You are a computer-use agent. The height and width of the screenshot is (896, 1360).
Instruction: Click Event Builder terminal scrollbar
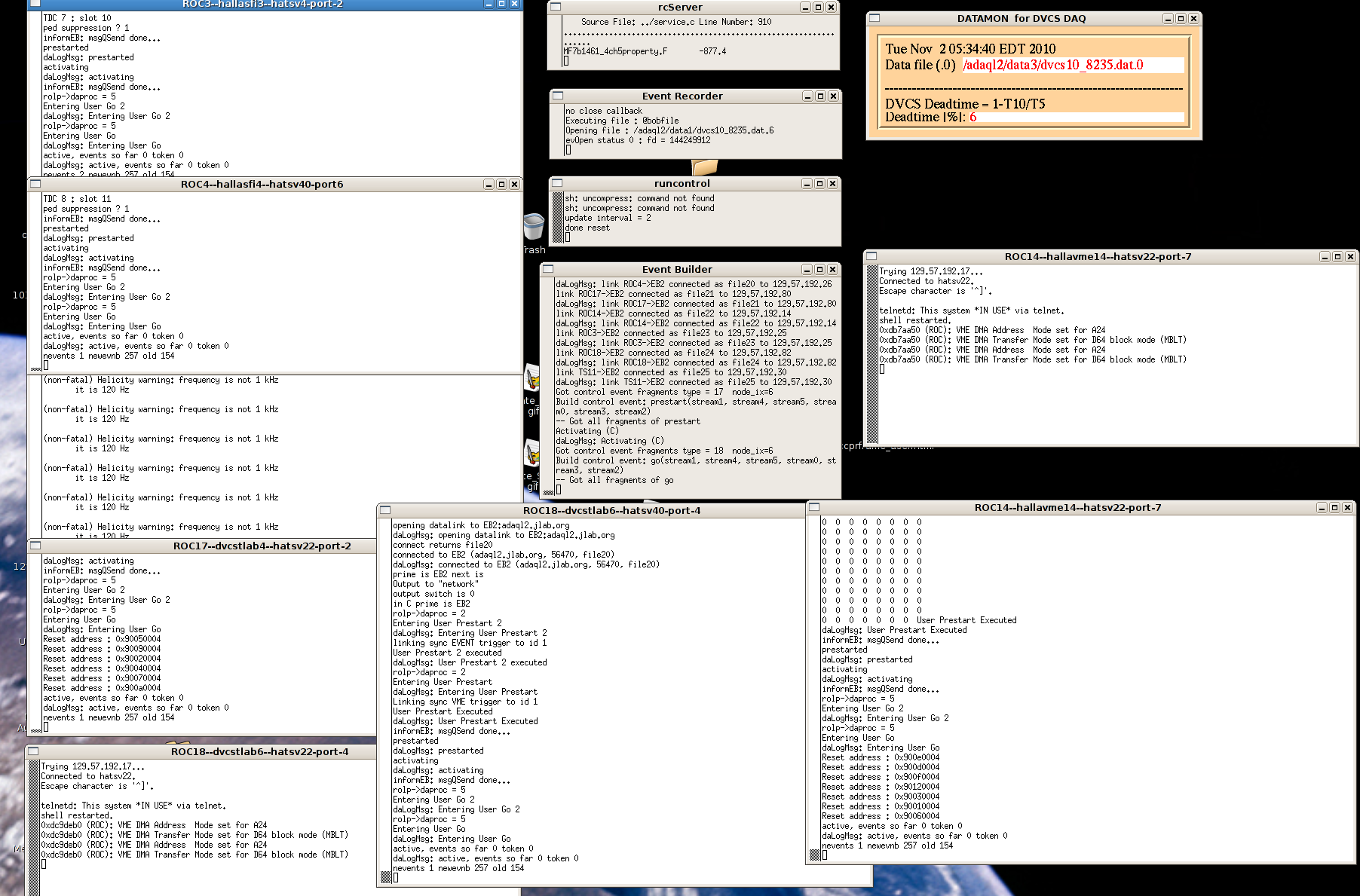(548, 387)
